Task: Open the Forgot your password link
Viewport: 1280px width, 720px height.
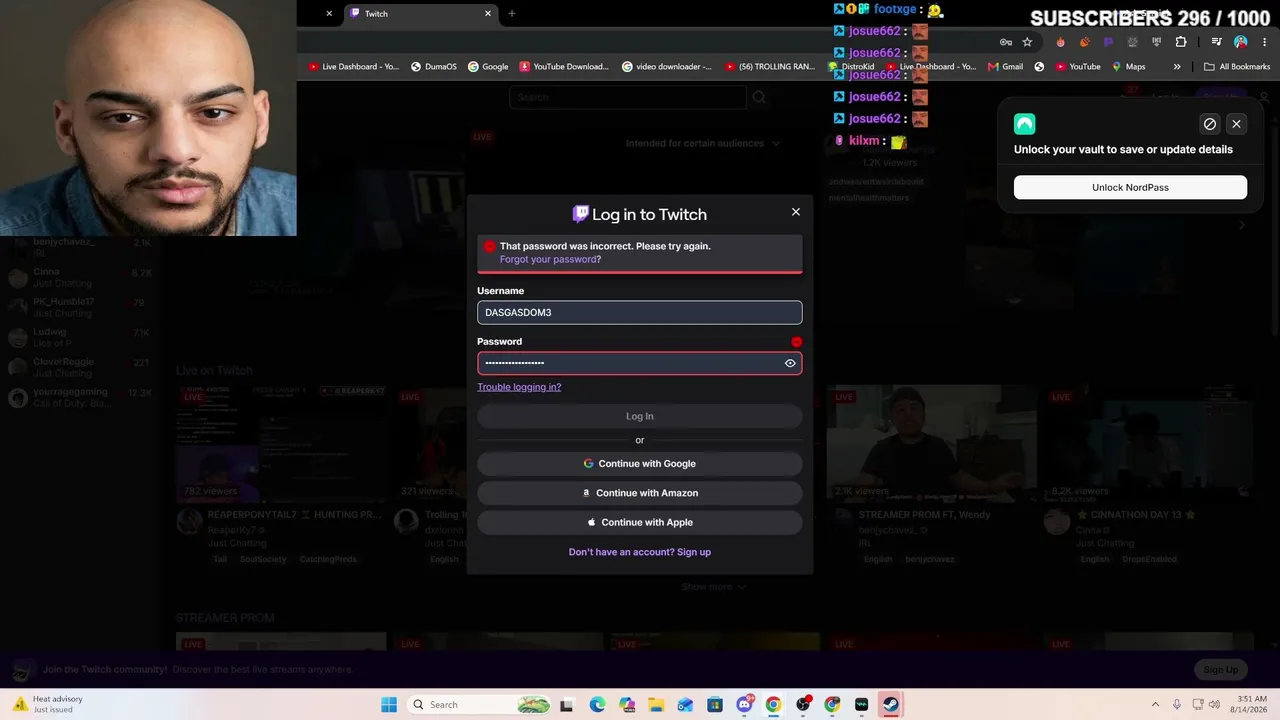Action: point(550,260)
